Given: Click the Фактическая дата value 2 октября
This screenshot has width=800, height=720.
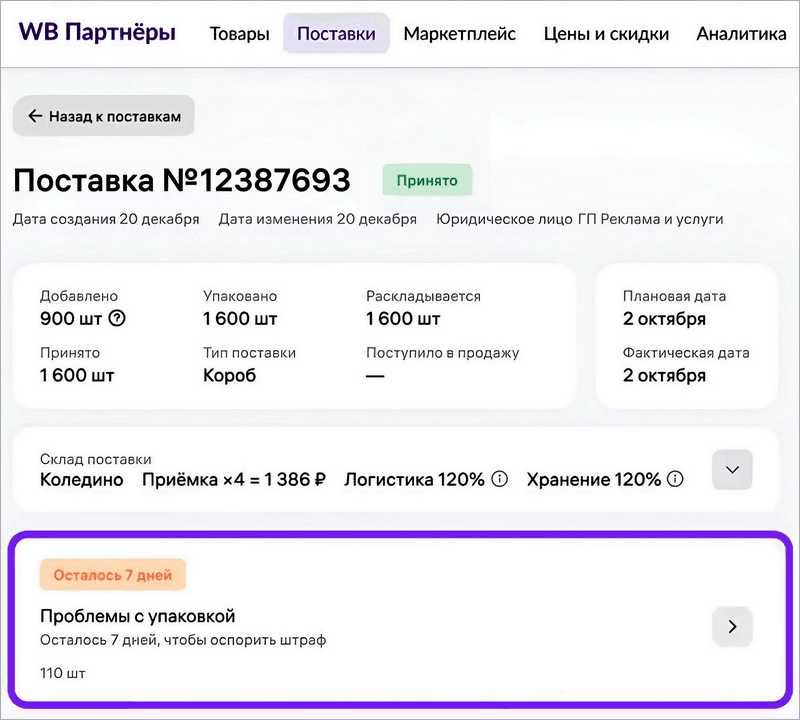Looking at the screenshot, I should coord(664,376).
